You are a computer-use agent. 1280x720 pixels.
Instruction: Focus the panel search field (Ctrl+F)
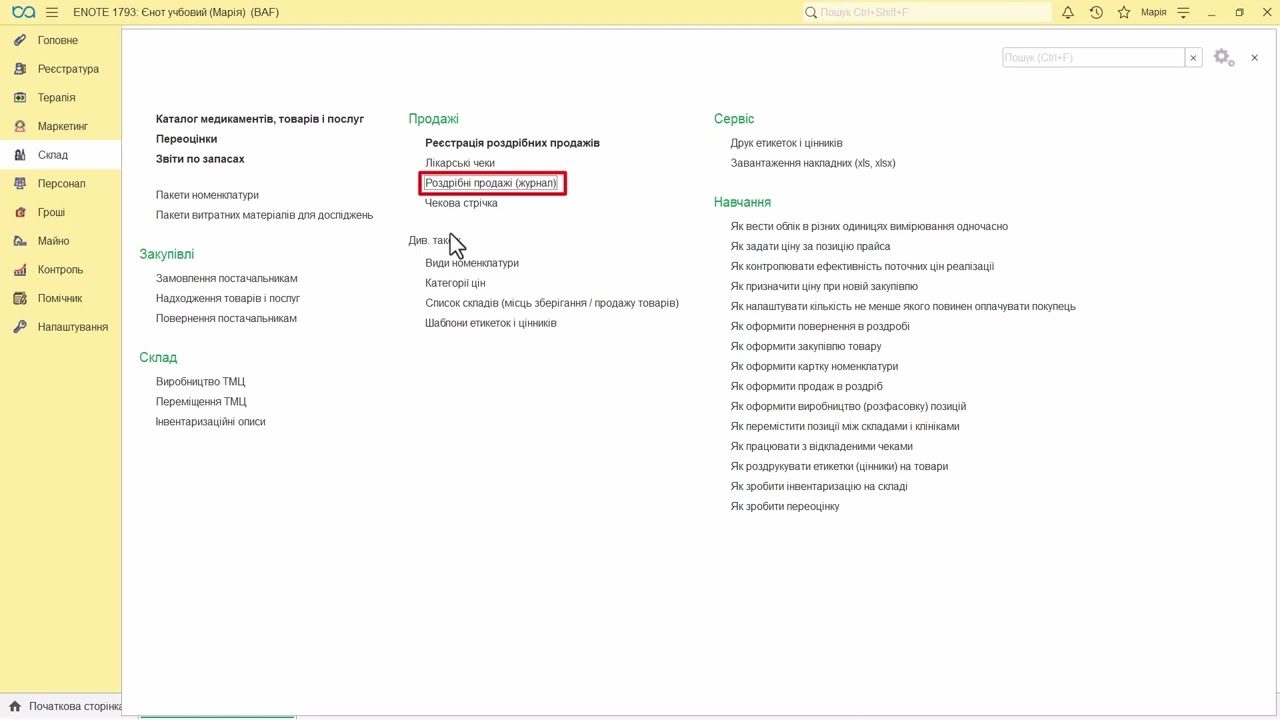coord(1093,58)
